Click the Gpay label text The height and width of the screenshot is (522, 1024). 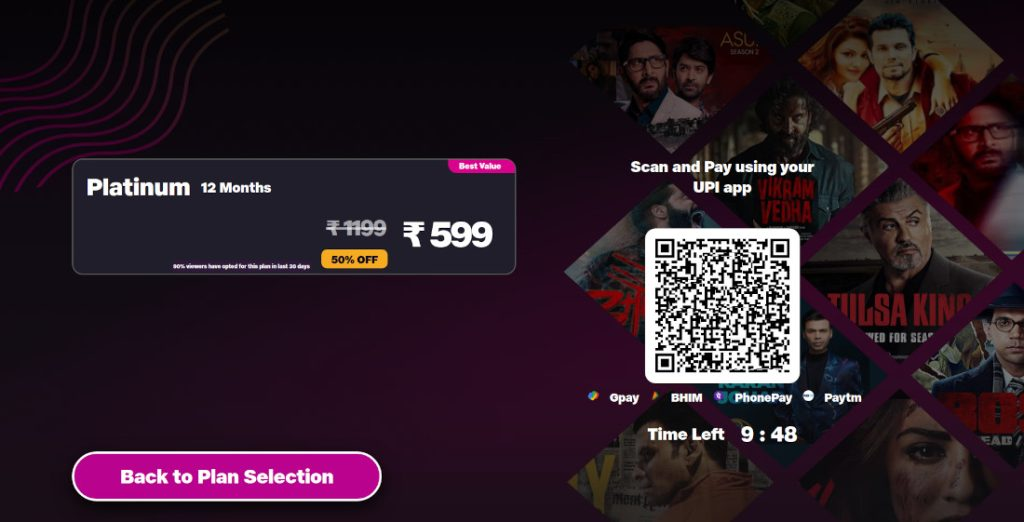(624, 397)
